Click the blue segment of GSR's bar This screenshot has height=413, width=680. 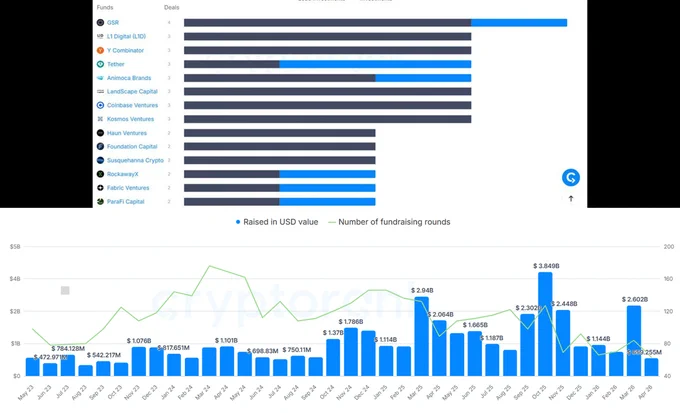coord(519,23)
